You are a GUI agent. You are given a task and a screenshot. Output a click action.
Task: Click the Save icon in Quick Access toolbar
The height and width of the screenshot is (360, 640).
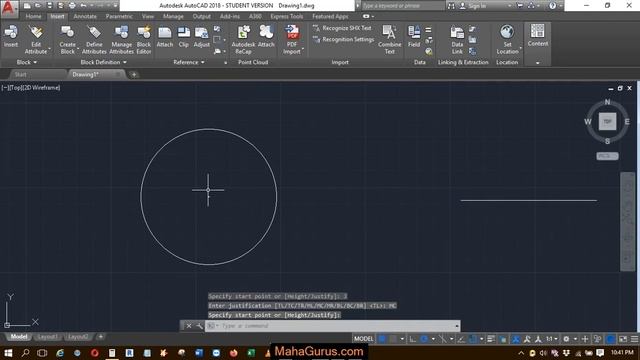tap(49, 6)
